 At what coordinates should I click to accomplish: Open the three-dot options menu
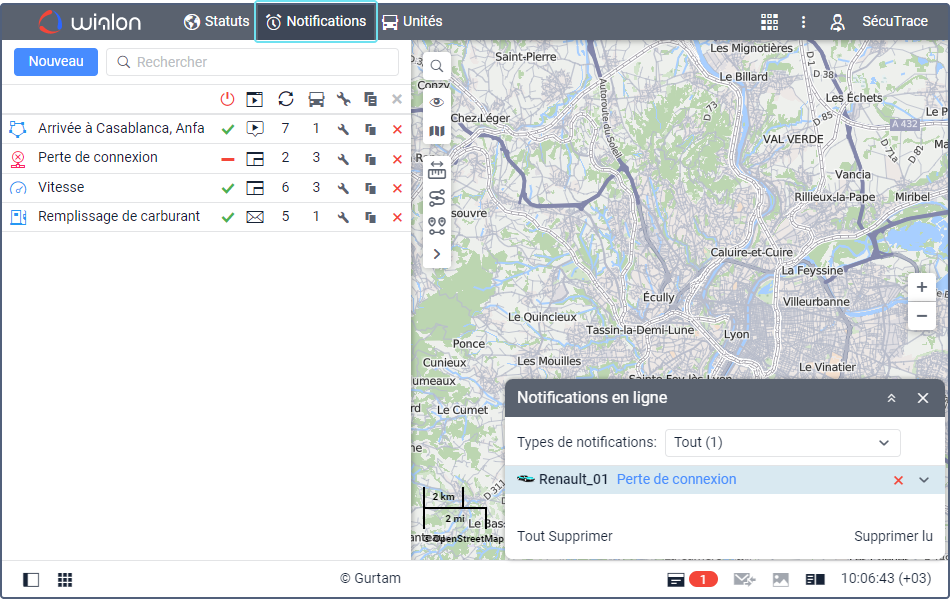(803, 22)
